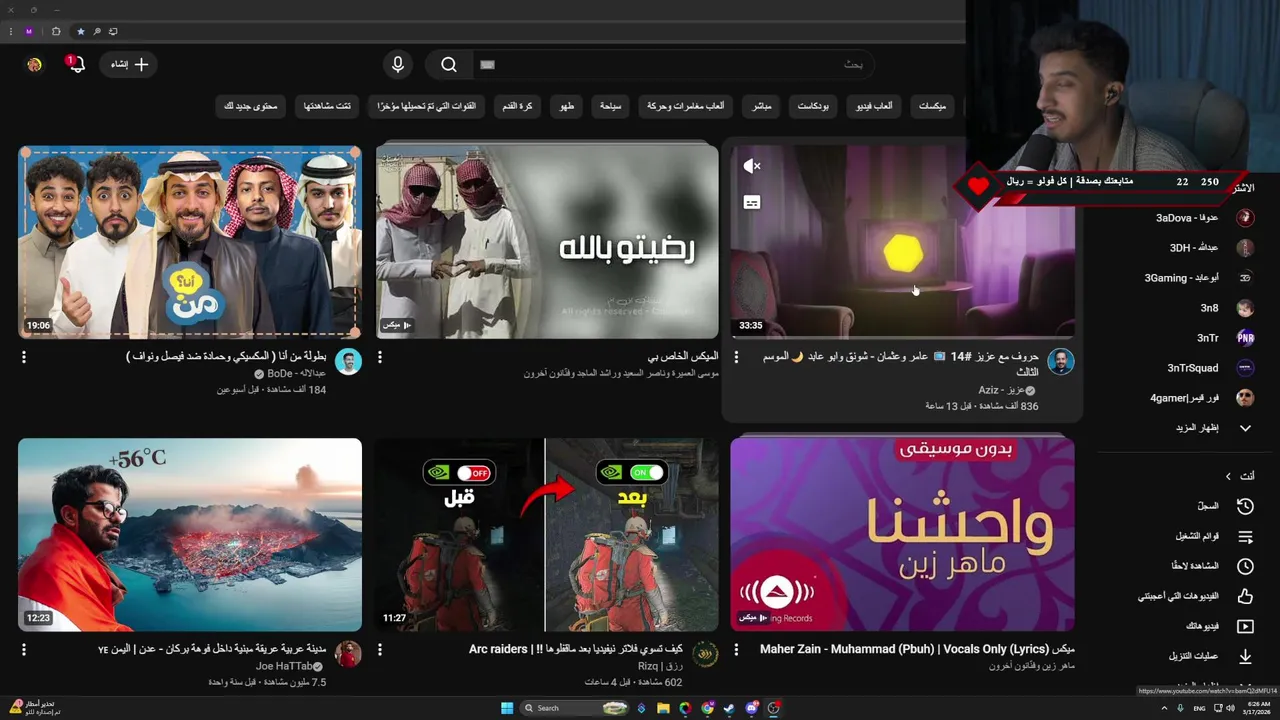Open Steam from the taskbar
The image size is (1280, 720).
729,708
